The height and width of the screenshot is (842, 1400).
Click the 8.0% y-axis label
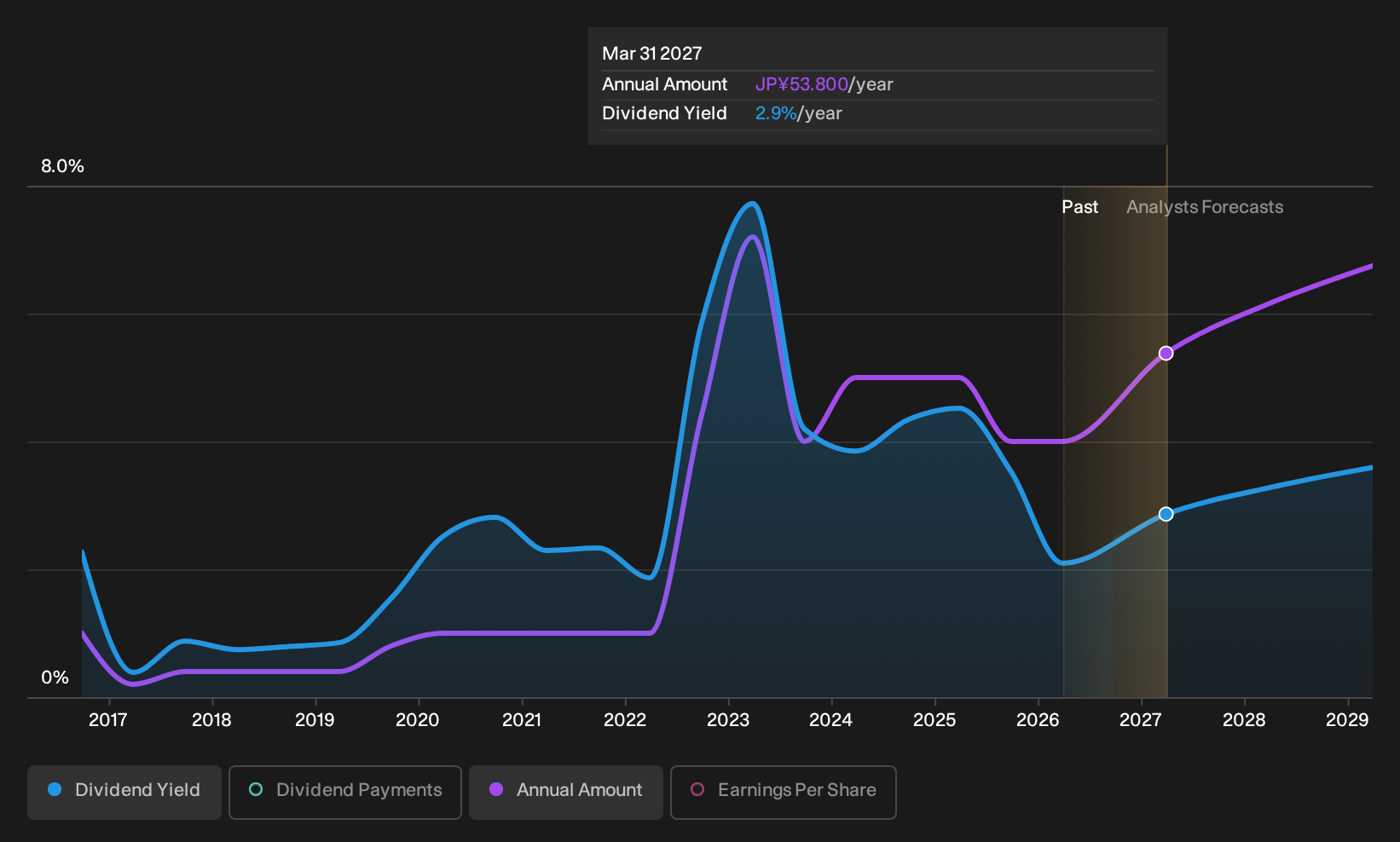click(62, 166)
